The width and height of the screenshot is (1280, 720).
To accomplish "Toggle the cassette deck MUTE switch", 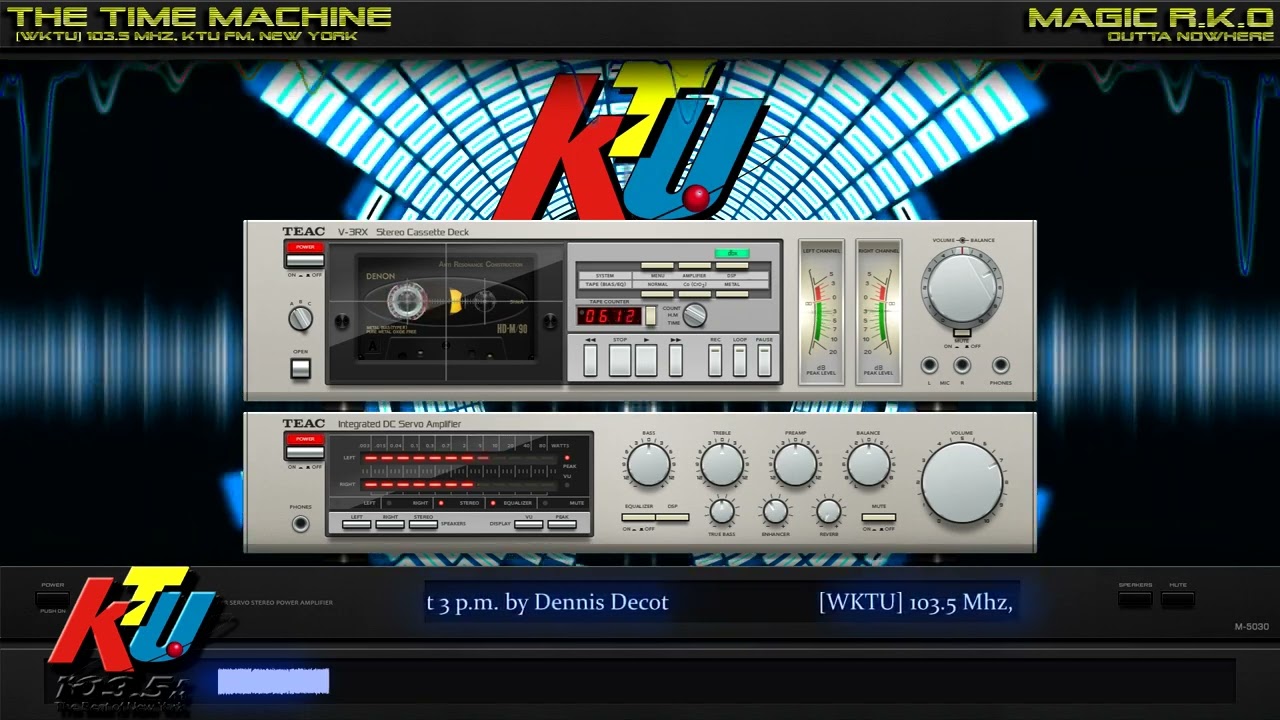I will point(962,333).
